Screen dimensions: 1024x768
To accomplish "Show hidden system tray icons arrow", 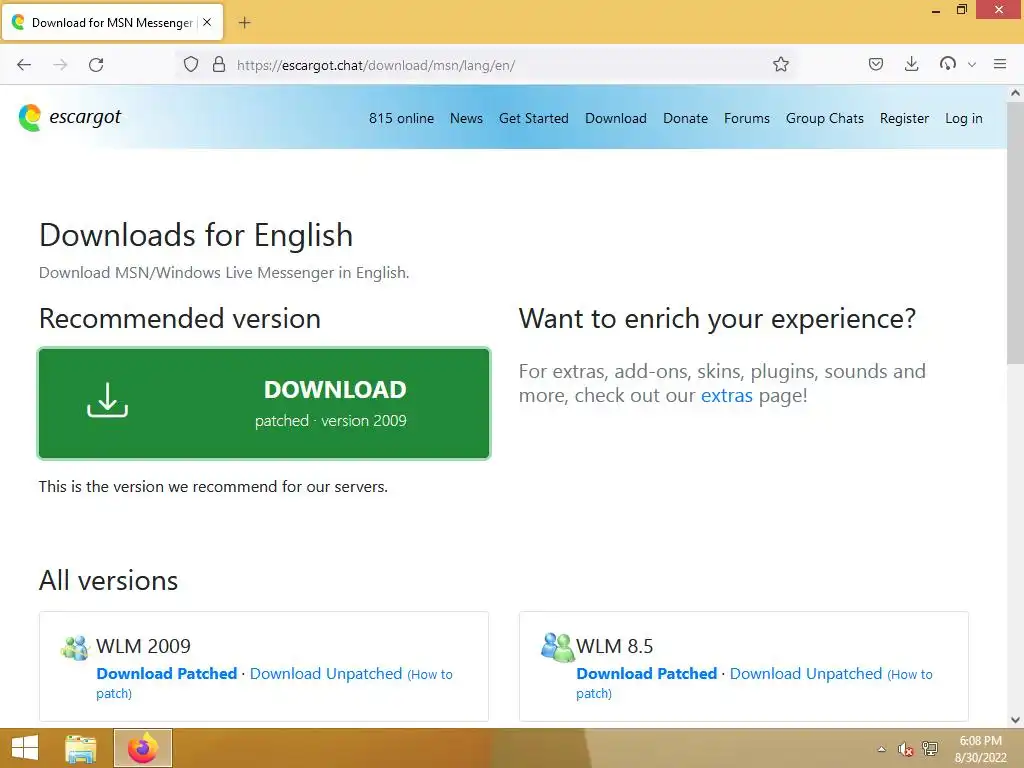I will (882, 748).
